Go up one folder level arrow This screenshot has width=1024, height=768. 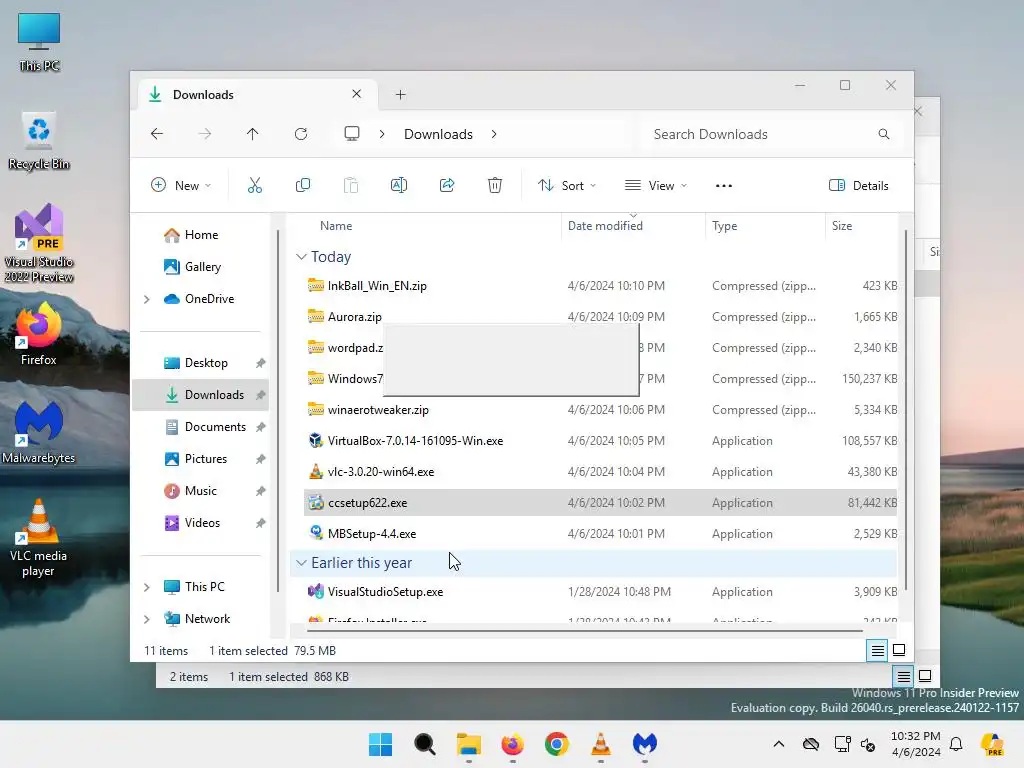[253, 134]
